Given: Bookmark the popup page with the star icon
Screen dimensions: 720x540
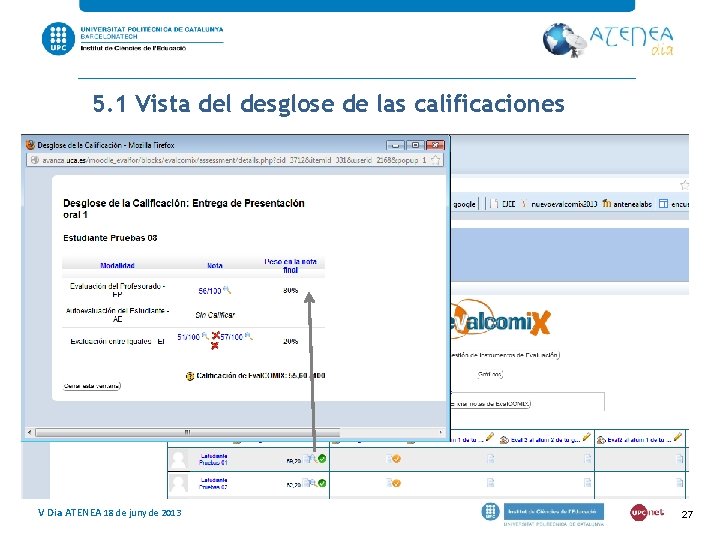Looking at the screenshot, I should point(435,160).
